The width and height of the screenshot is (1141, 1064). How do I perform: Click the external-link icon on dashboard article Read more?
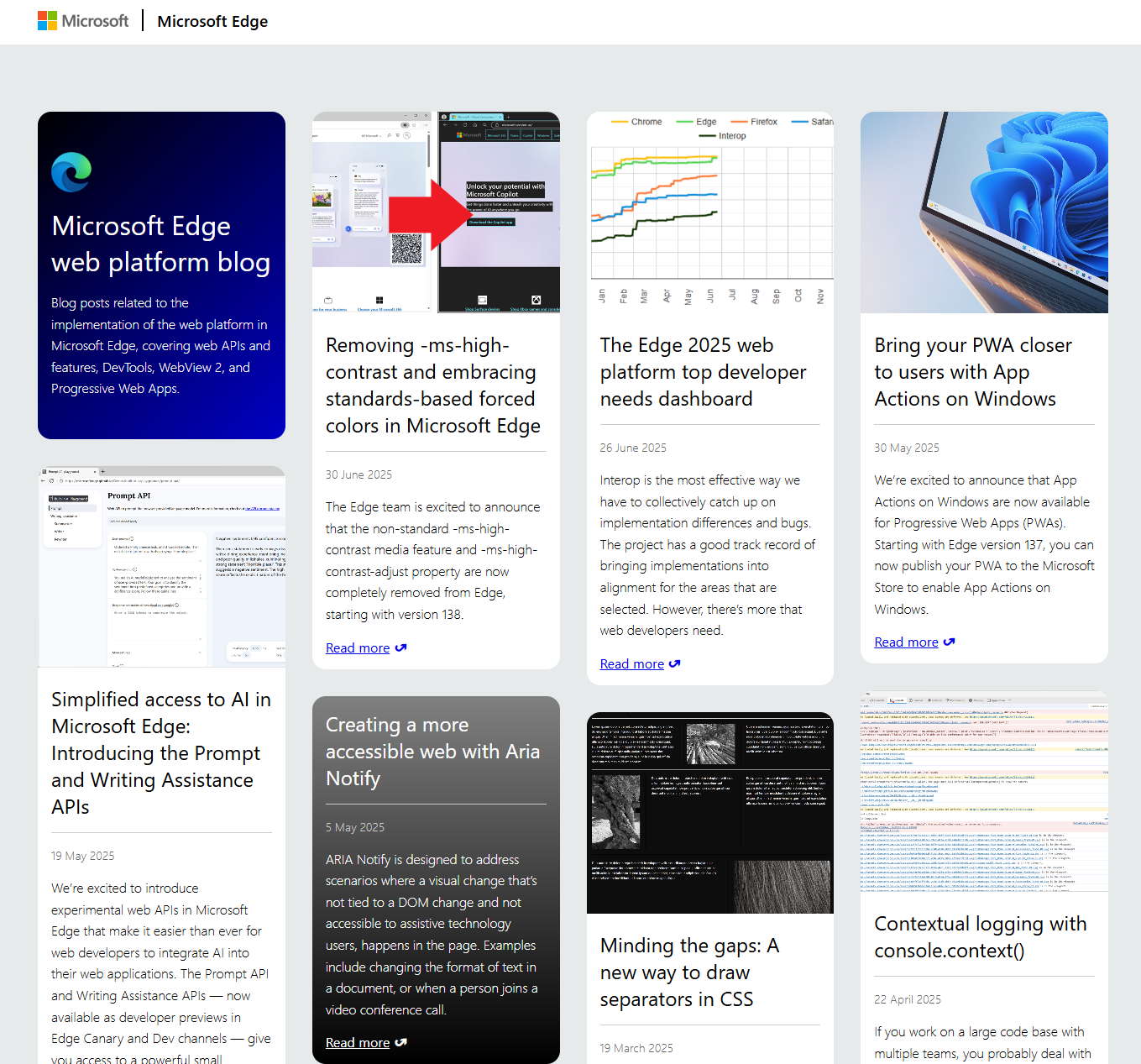(x=675, y=663)
